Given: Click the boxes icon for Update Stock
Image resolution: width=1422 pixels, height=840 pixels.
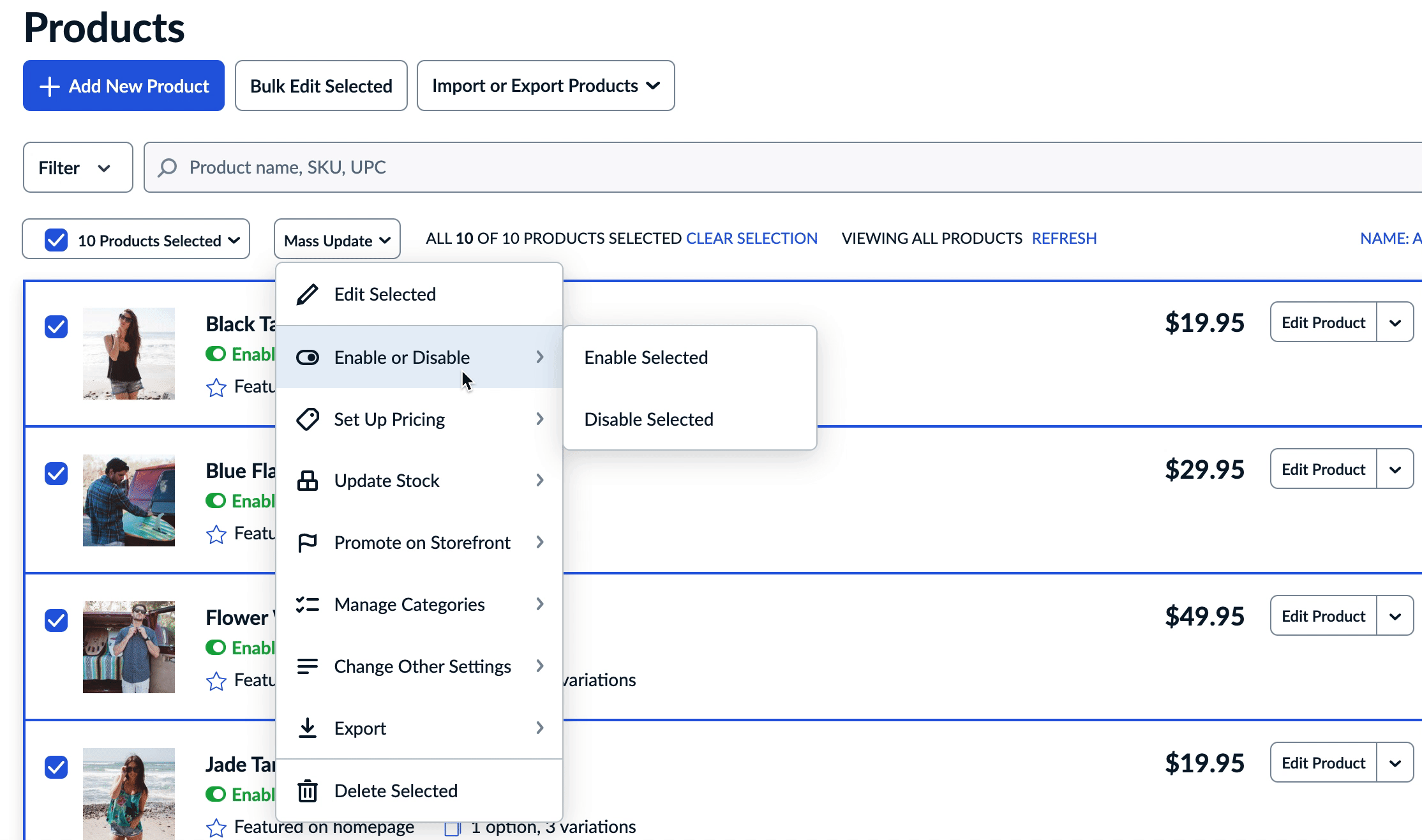Looking at the screenshot, I should tap(307, 481).
